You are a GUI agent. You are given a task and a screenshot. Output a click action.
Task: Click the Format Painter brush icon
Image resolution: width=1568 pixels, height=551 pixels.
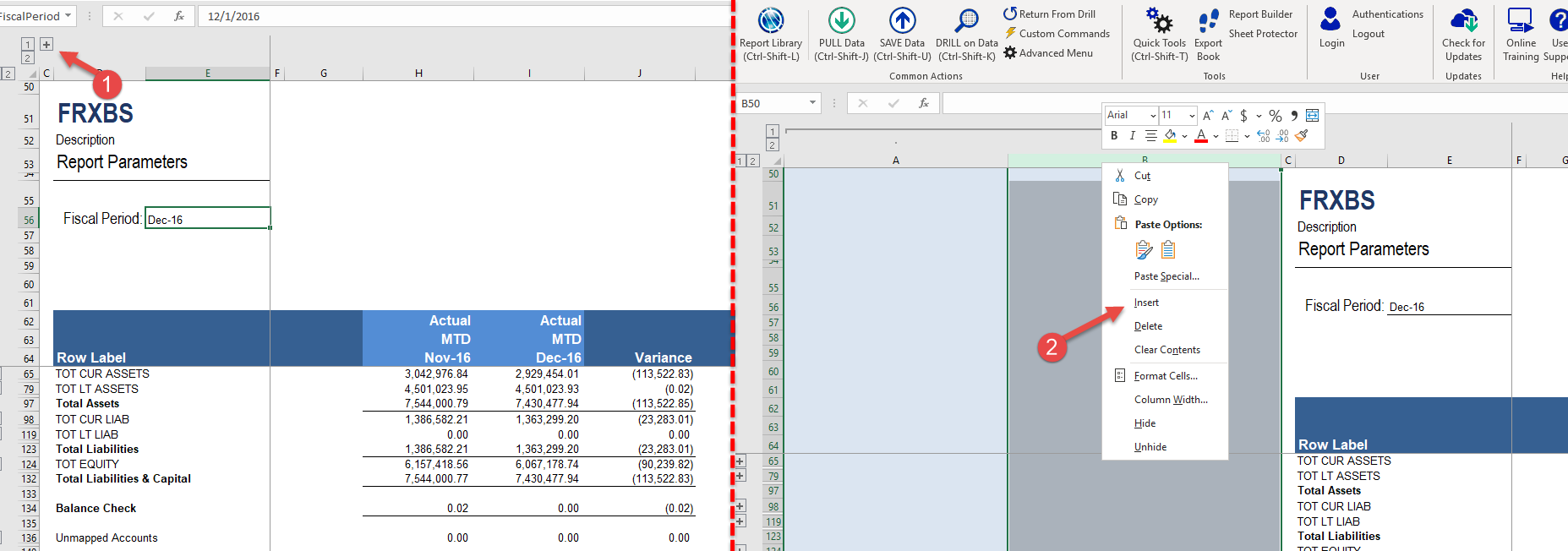[x=1302, y=136]
